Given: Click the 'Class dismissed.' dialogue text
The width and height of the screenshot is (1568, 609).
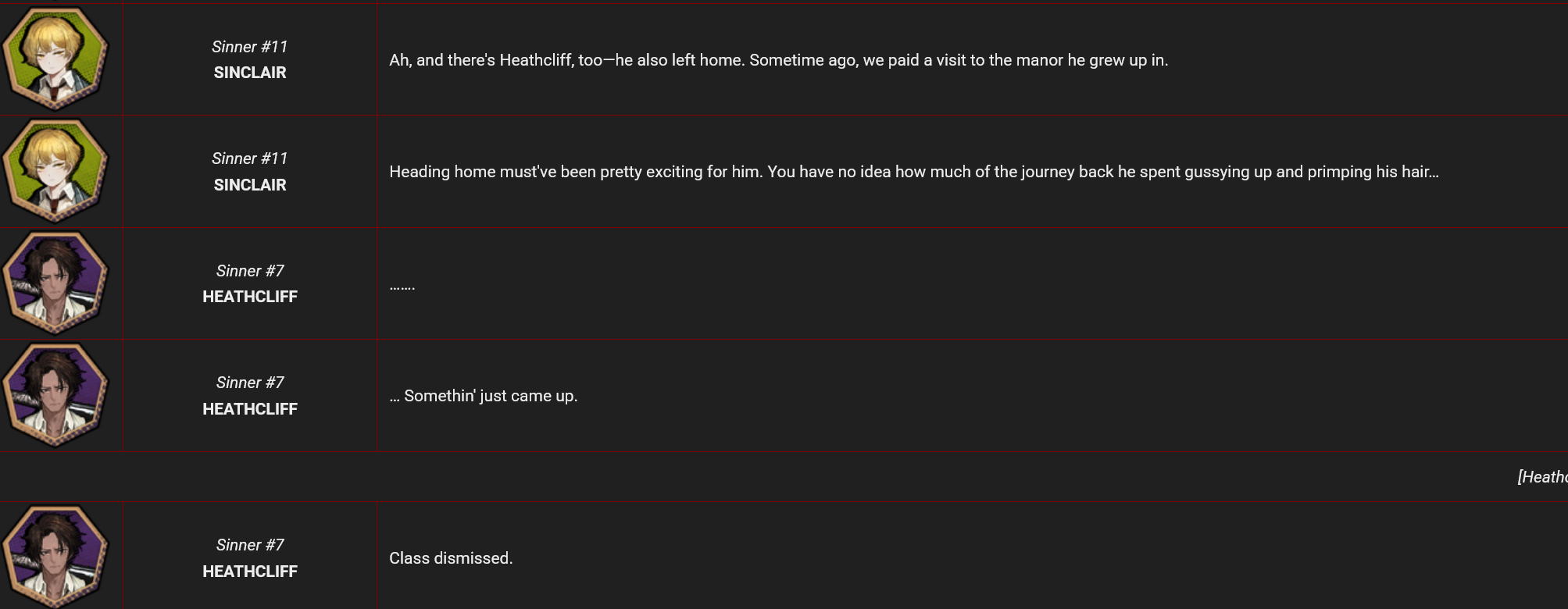Looking at the screenshot, I should tap(451, 558).
